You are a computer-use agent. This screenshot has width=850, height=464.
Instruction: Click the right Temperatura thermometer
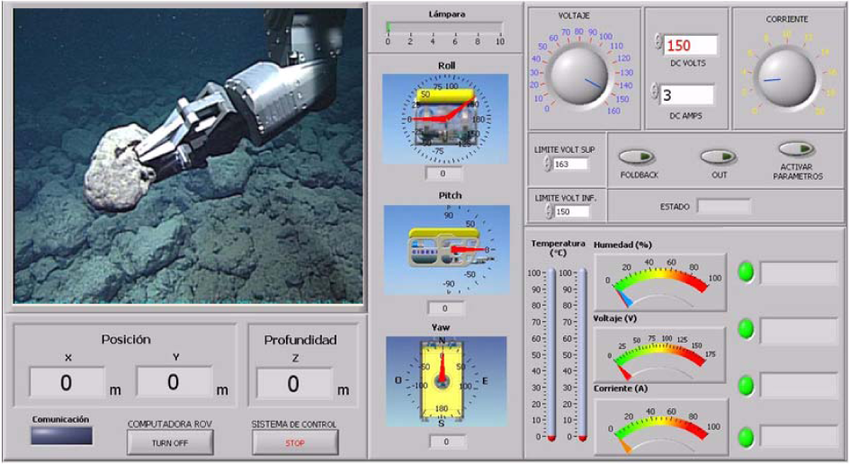click(x=582, y=355)
